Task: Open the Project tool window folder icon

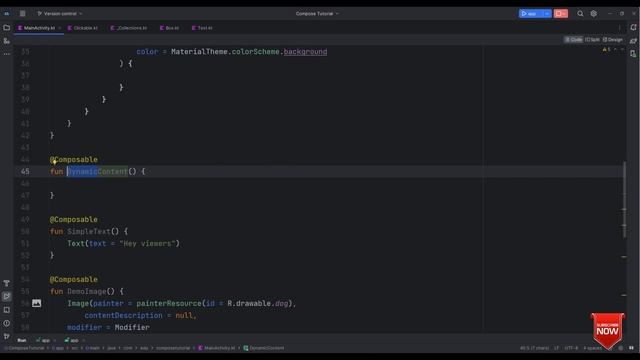Action: [7, 28]
